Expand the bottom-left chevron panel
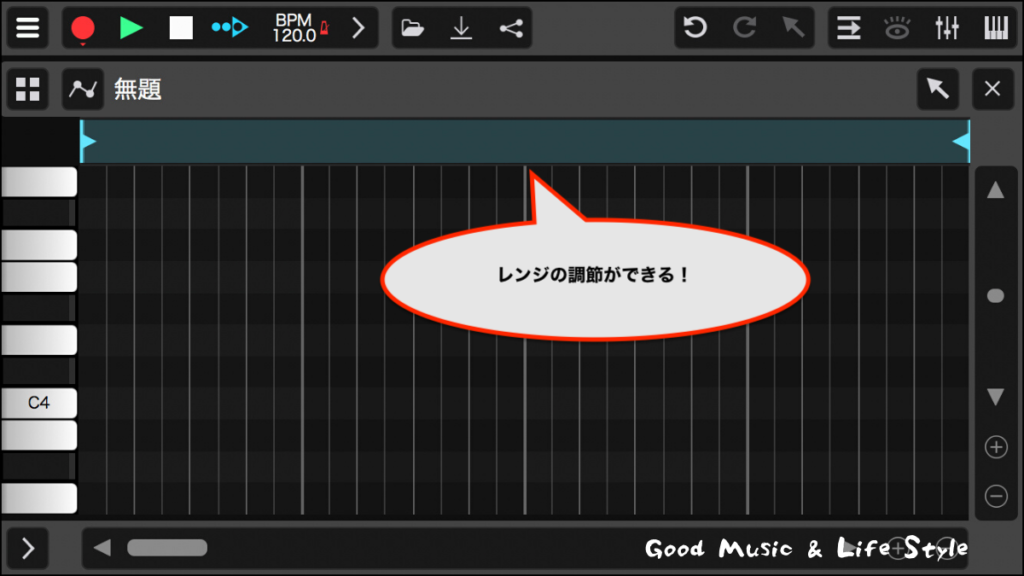Image resolution: width=1024 pixels, height=576 pixels. point(27,548)
